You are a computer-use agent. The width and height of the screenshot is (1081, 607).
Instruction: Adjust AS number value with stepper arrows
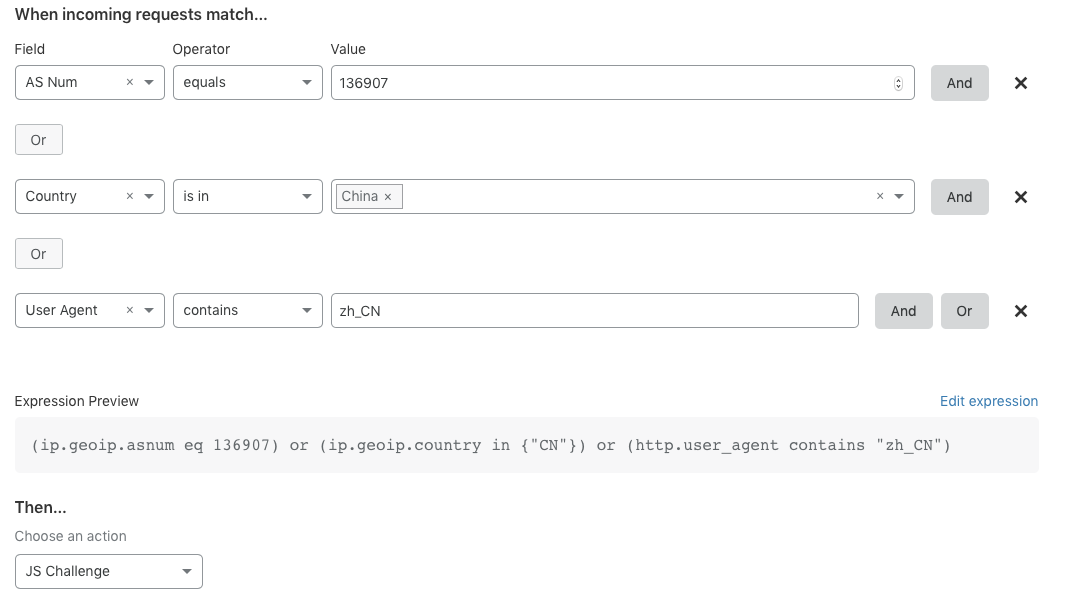(898, 83)
